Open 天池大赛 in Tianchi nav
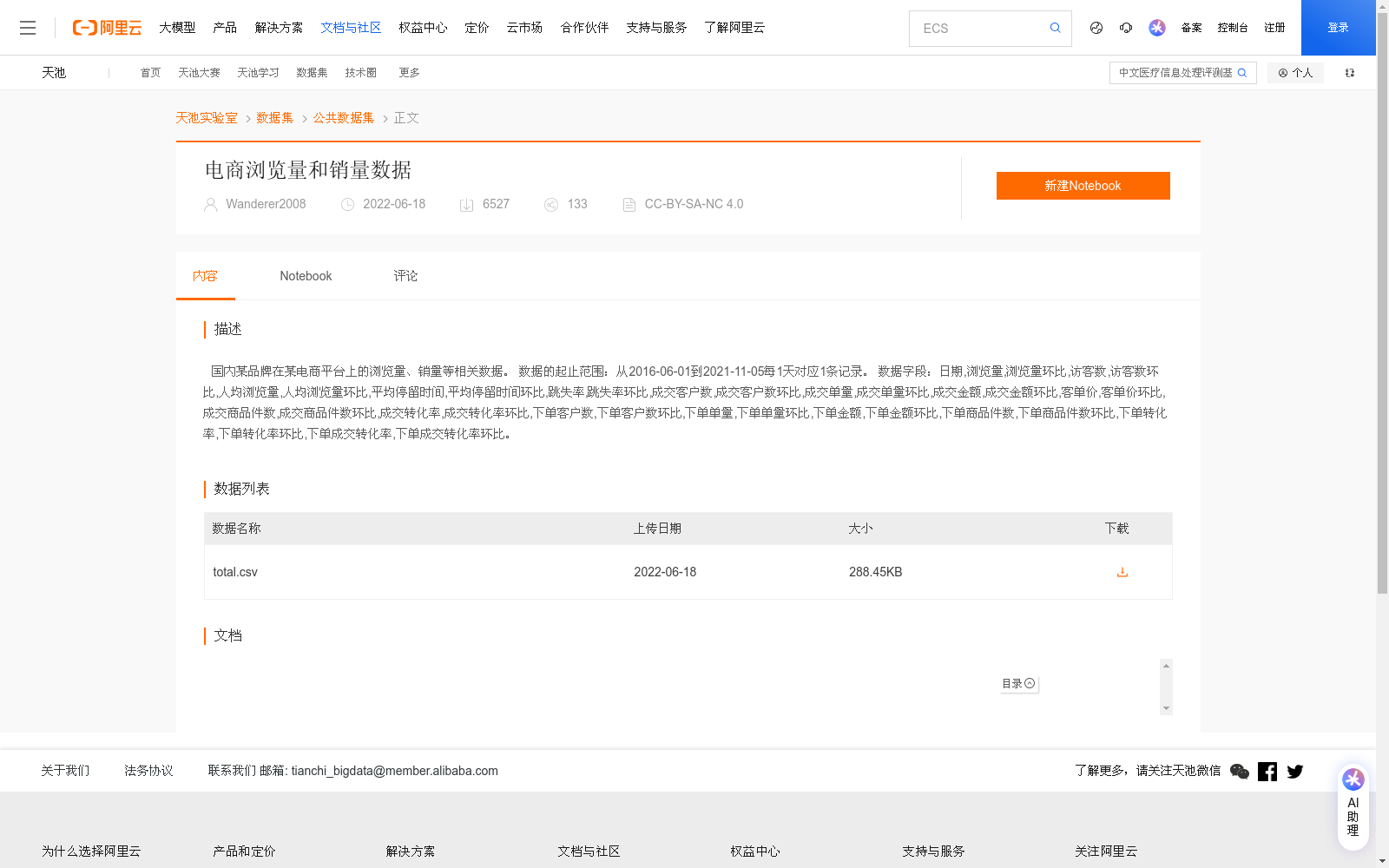1389x868 pixels. pyautogui.click(x=199, y=73)
